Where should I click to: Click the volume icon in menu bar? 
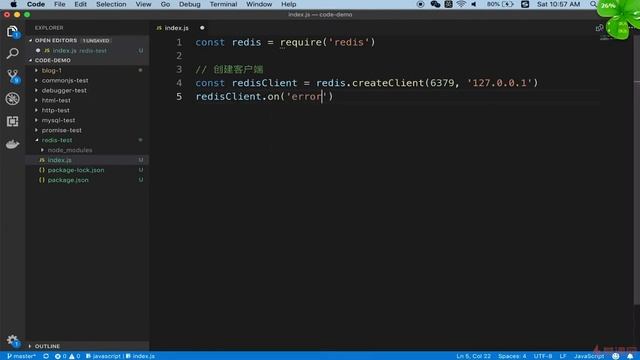click(x=473, y=4)
